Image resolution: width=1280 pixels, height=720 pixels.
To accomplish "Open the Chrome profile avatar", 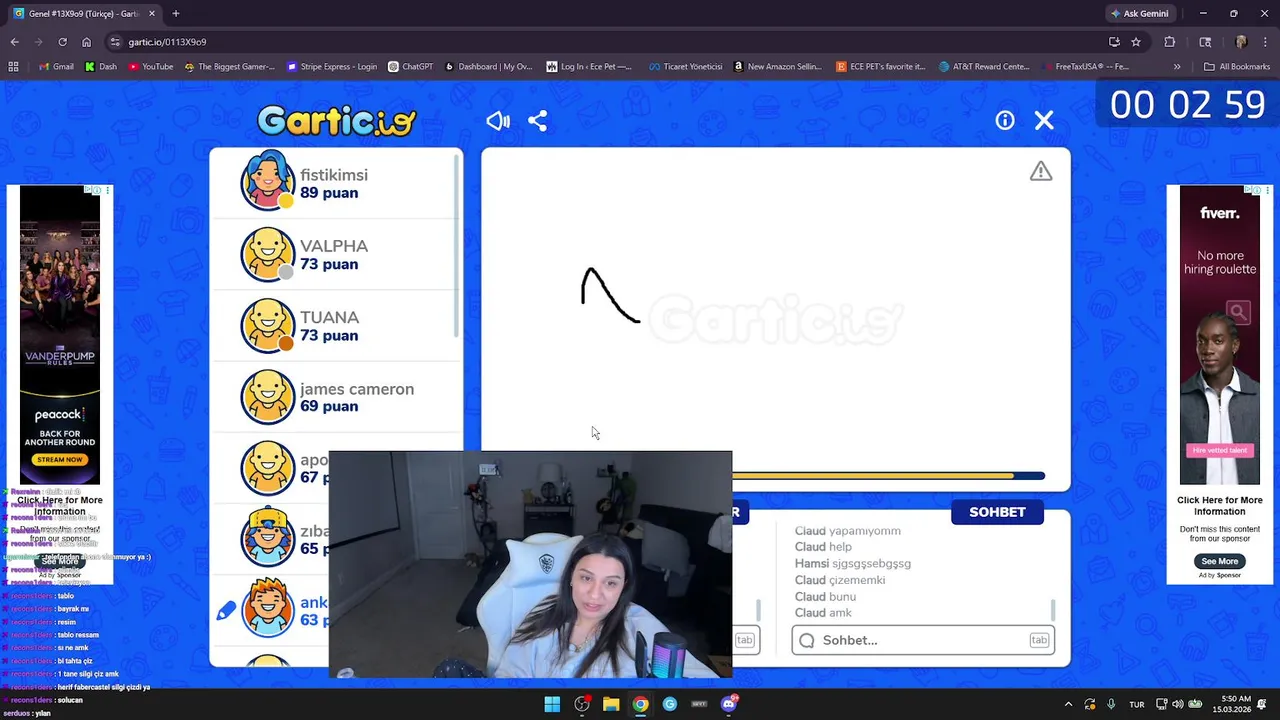I will pos(1241,42).
